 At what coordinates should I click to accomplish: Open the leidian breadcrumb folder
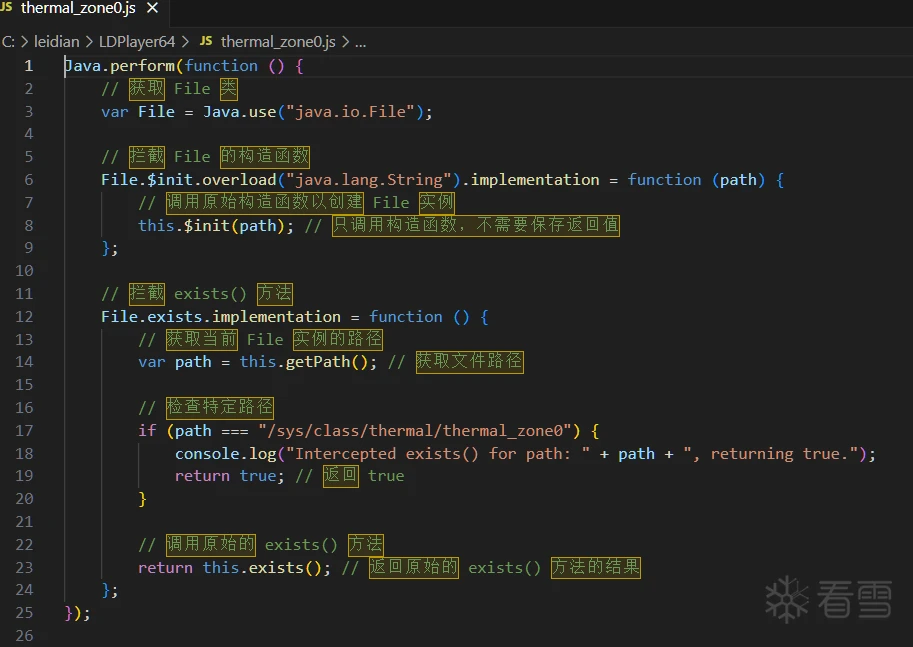pyautogui.click(x=56, y=42)
